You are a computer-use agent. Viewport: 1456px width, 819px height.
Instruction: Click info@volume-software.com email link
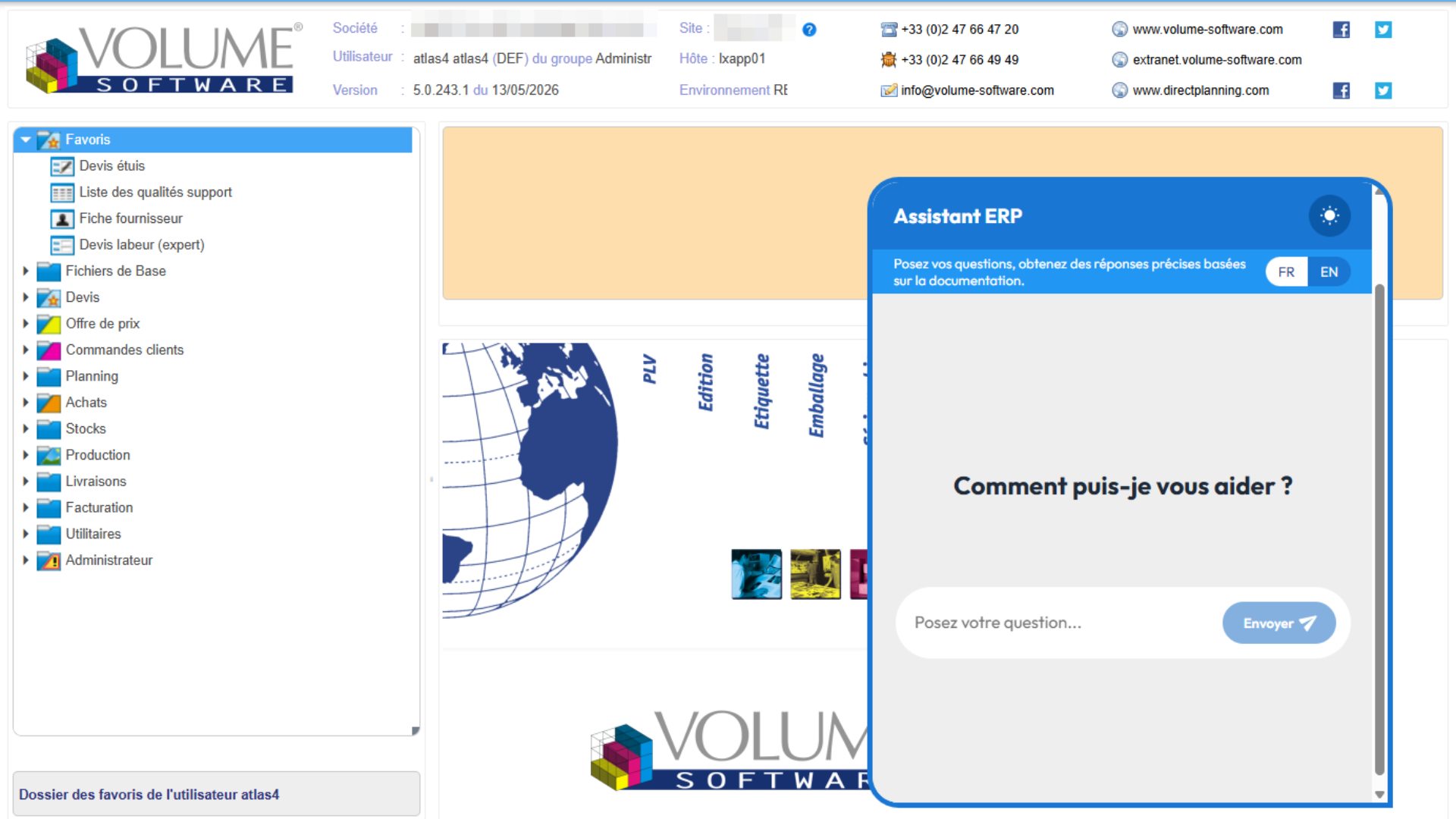pos(977,90)
